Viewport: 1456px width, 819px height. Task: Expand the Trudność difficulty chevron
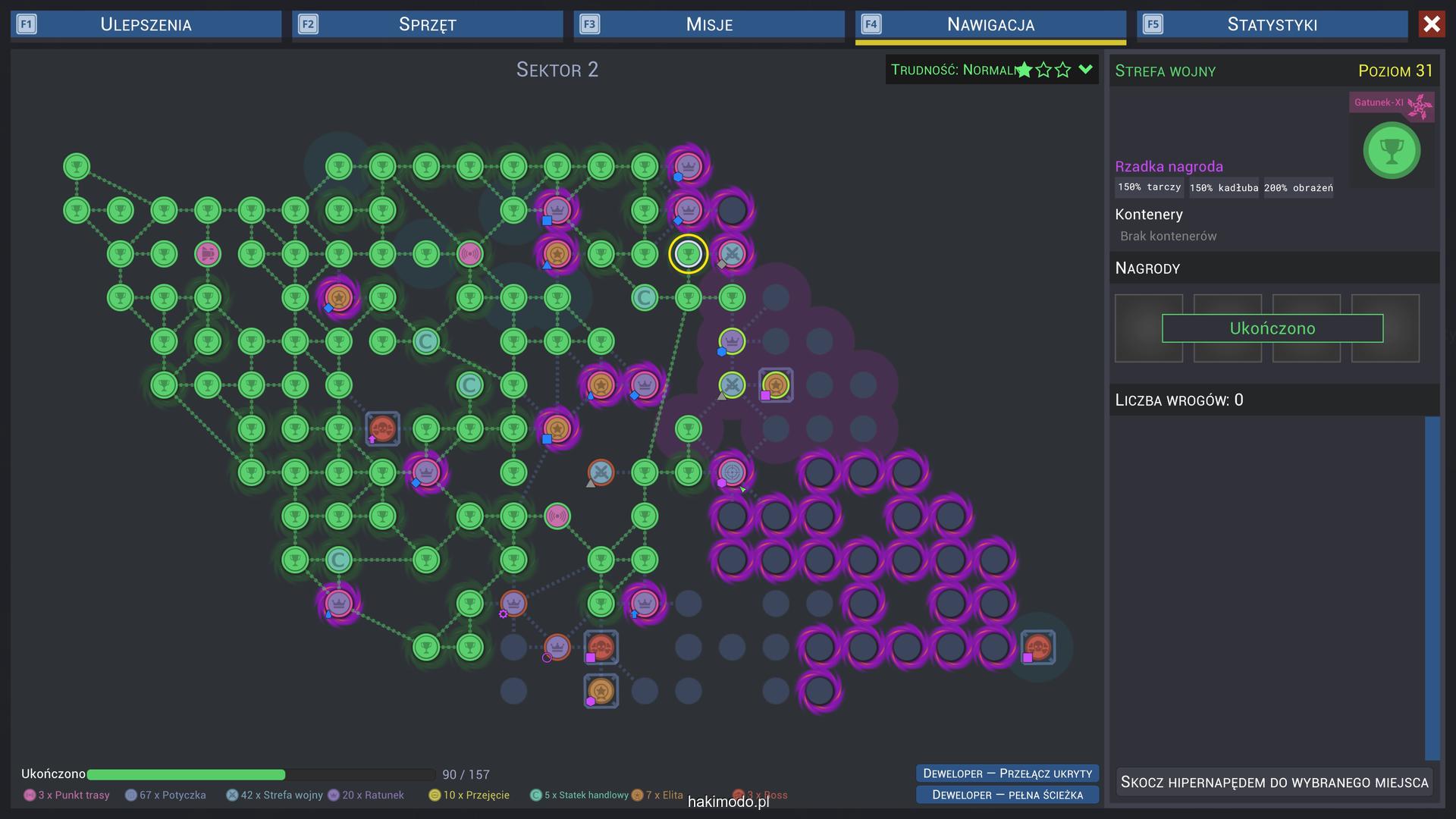pyautogui.click(x=1085, y=70)
